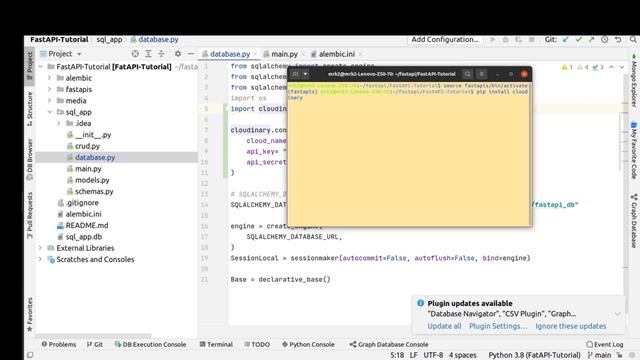Collapse the sql_app folder
640x360 pixels.
[50, 112]
